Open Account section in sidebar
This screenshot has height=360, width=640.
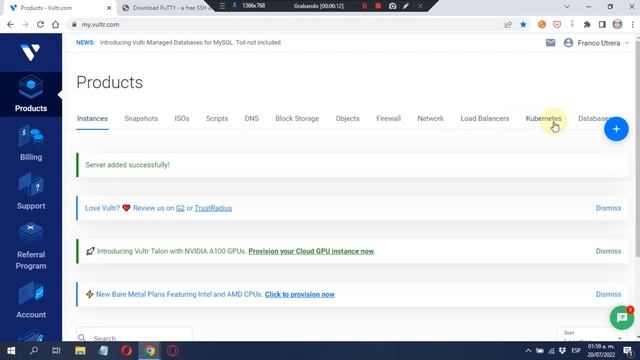(x=31, y=300)
